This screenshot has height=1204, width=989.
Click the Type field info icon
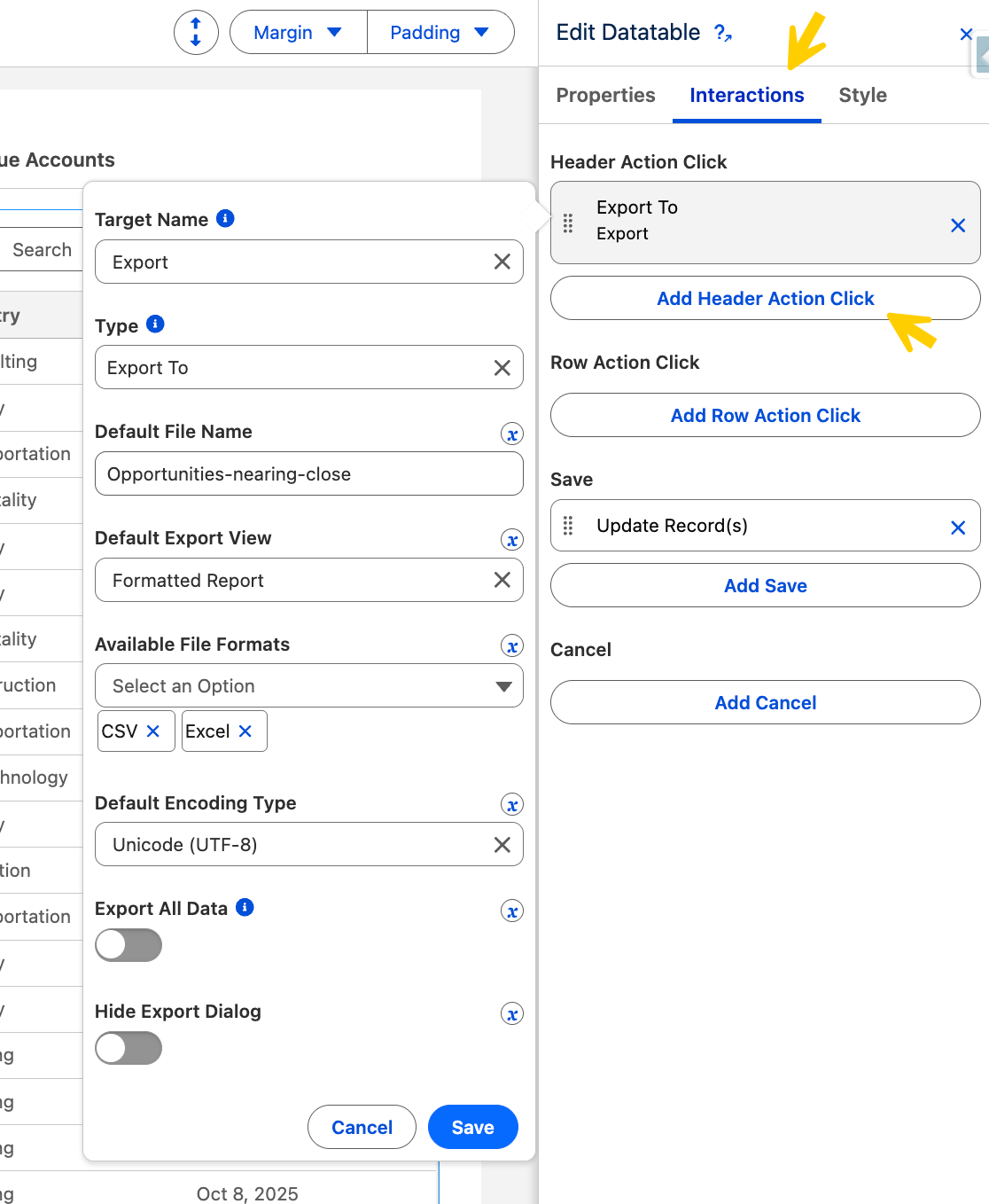pos(155,324)
